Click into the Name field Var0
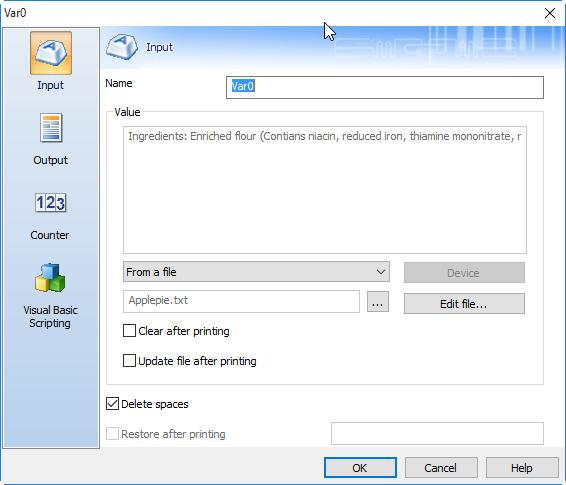This screenshot has width=566, height=485. pos(385,87)
